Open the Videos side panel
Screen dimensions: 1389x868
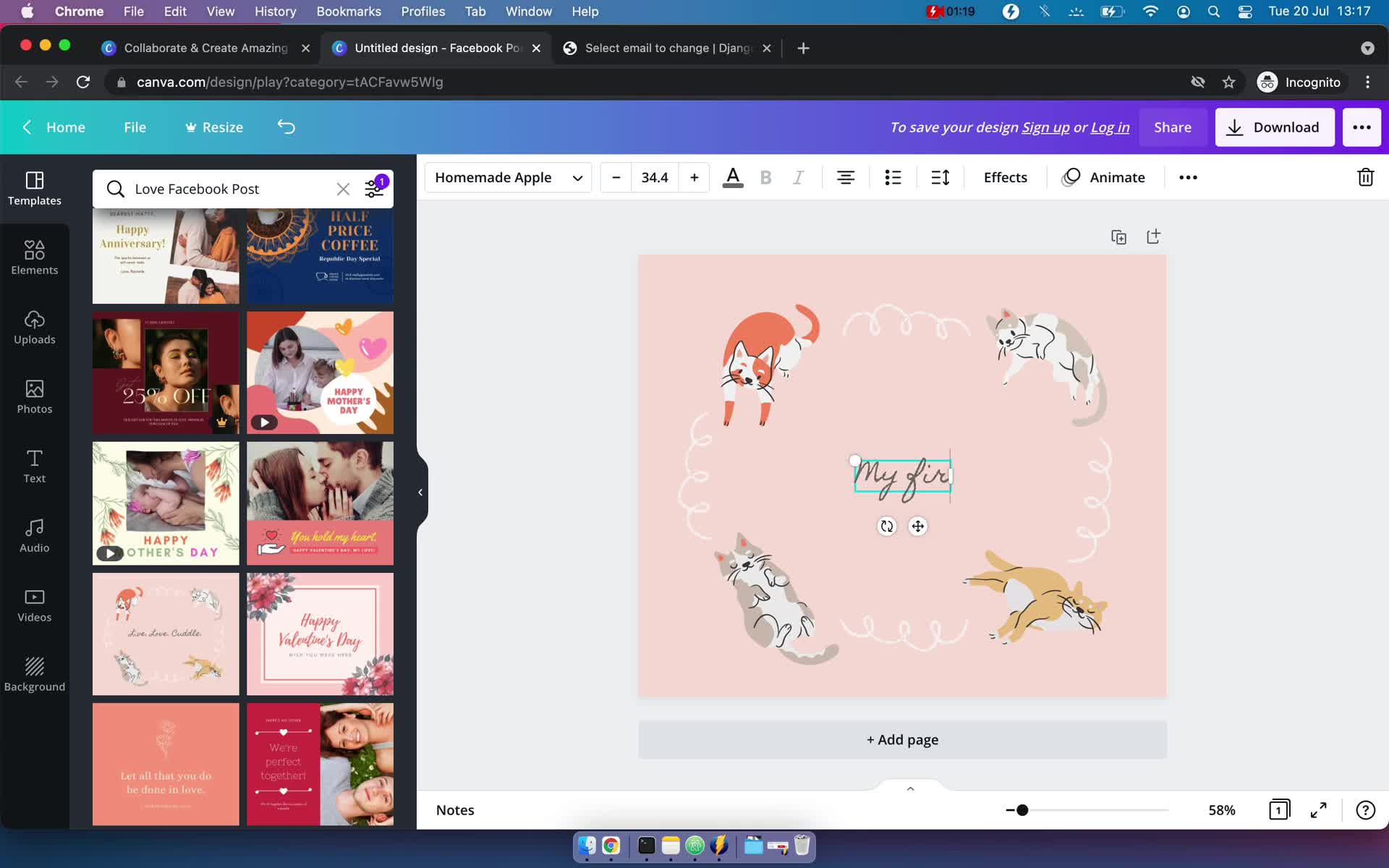pyautogui.click(x=34, y=605)
